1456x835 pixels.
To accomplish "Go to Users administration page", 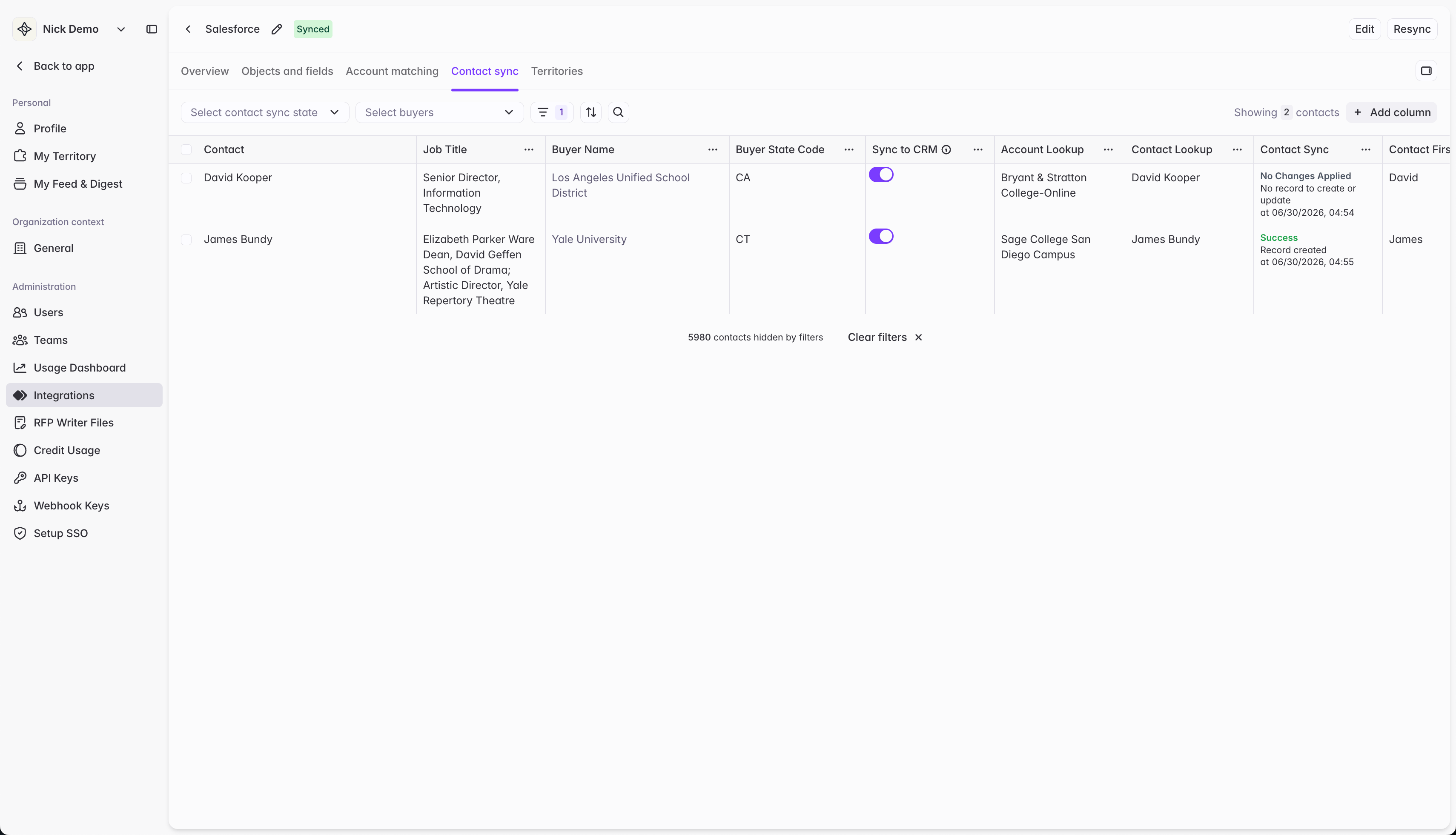I will click(x=84, y=312).
